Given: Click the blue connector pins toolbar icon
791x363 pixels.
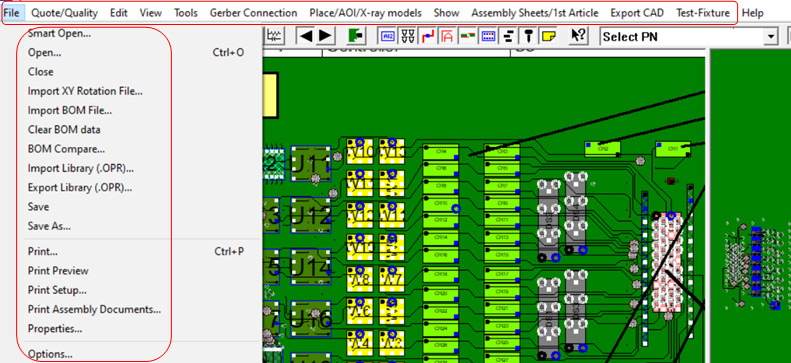Looking at the screenshot, I should [x=488, y=36].
